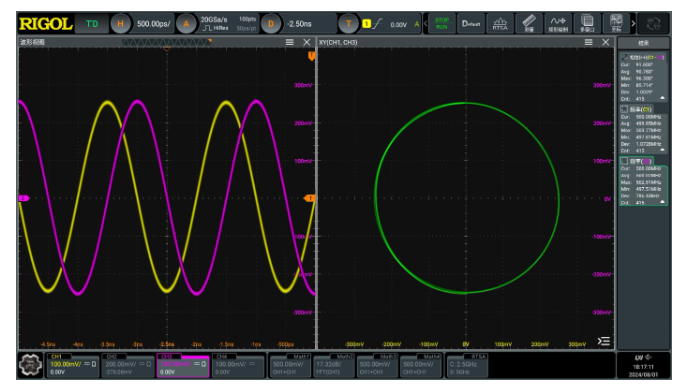Image resolution: width=683 pixels, height=388 pixels.
Task: Click the phase measurement icon
Action: point(624,57)
